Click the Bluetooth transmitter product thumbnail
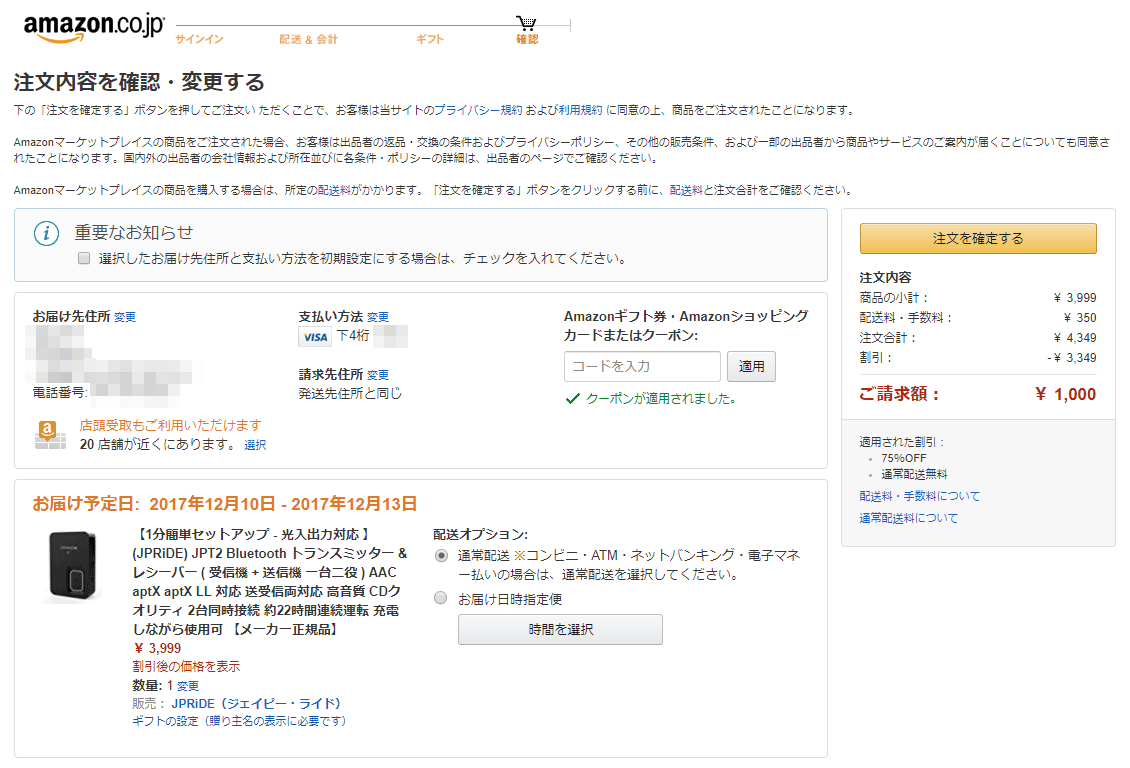This screenshot has height=768, width=1130. click(72, 566)
